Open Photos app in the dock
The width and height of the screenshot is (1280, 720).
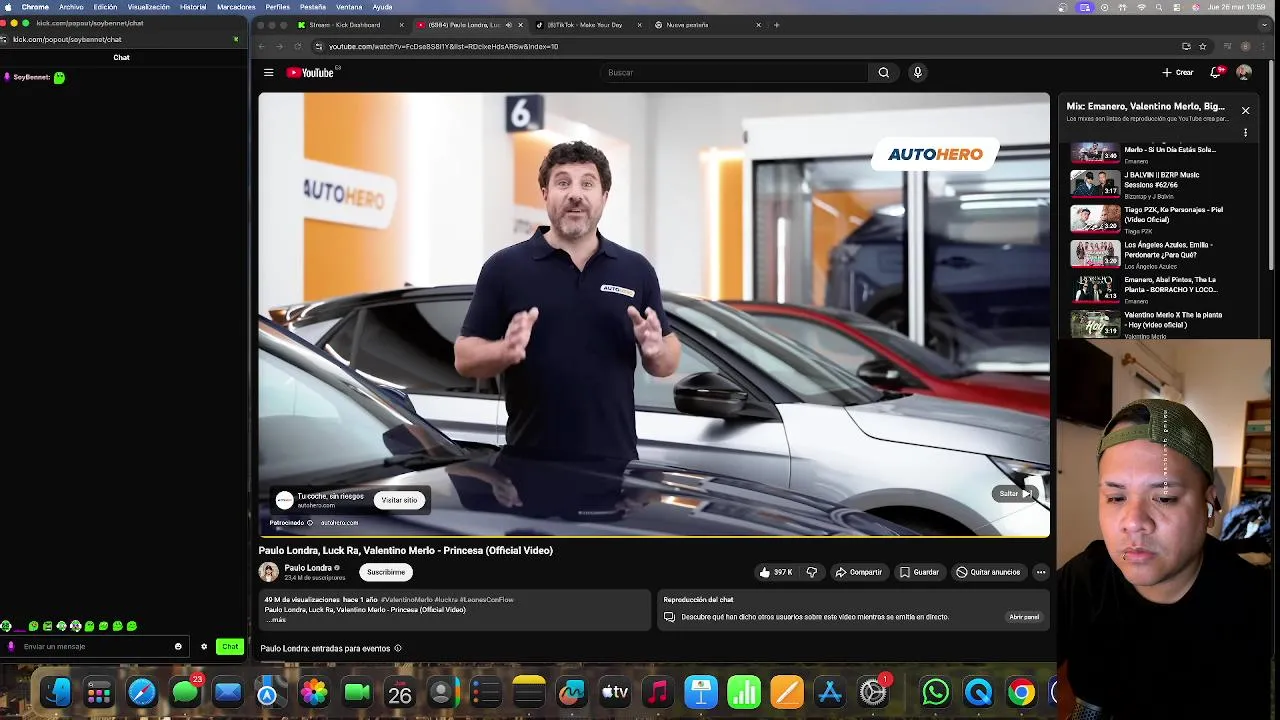tap(314, 692)
